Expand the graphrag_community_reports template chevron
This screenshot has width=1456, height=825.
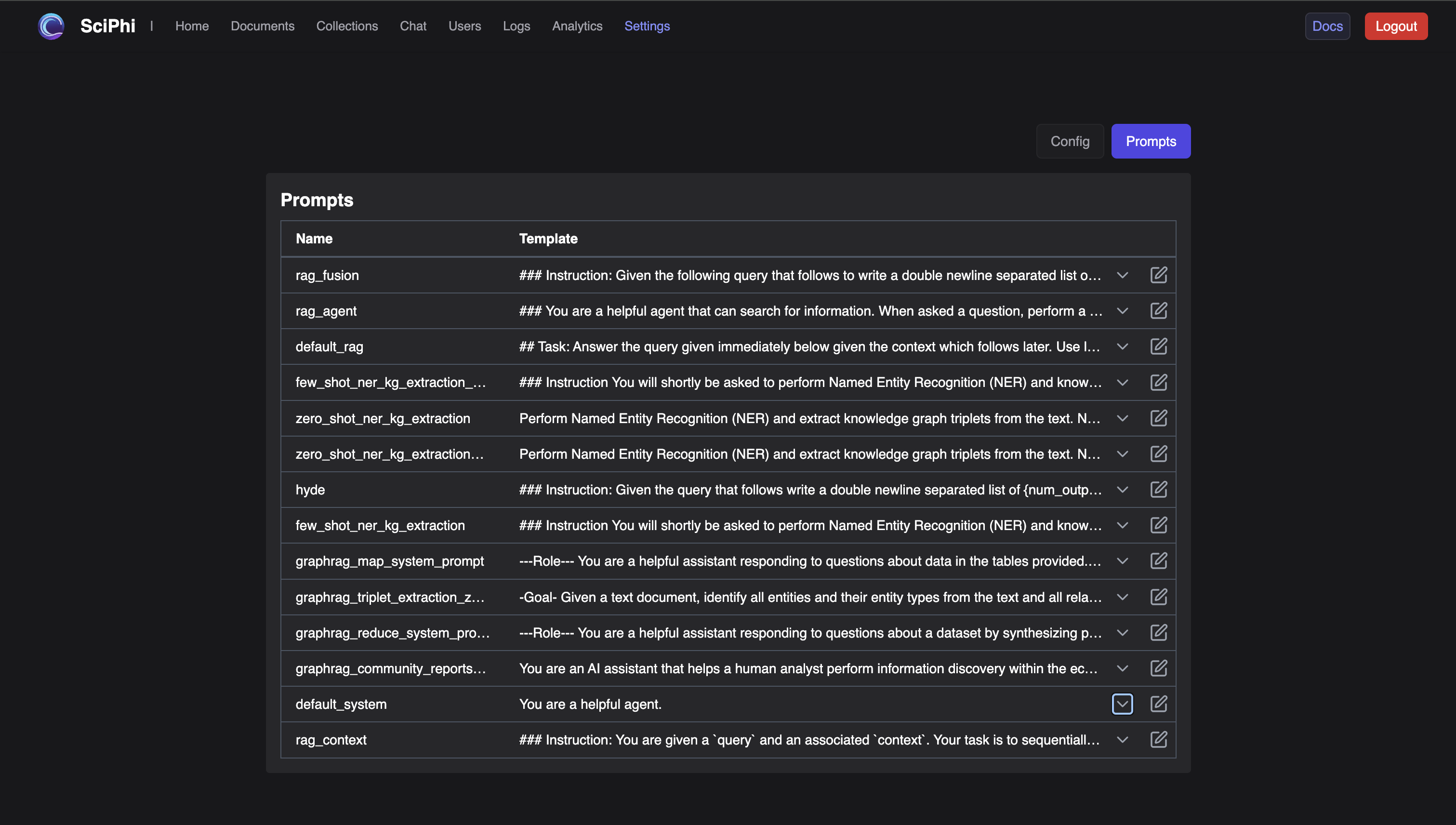[x=1122, y=668]
